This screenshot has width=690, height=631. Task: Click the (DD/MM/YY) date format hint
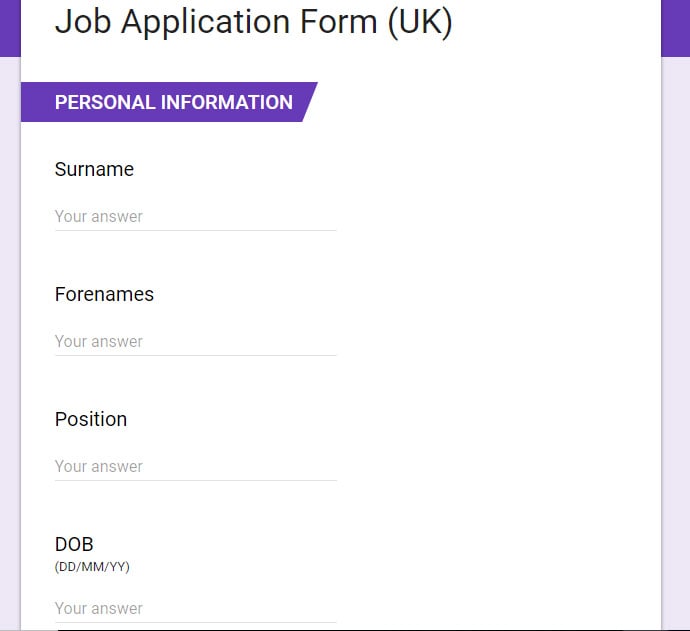pos(92,567)
